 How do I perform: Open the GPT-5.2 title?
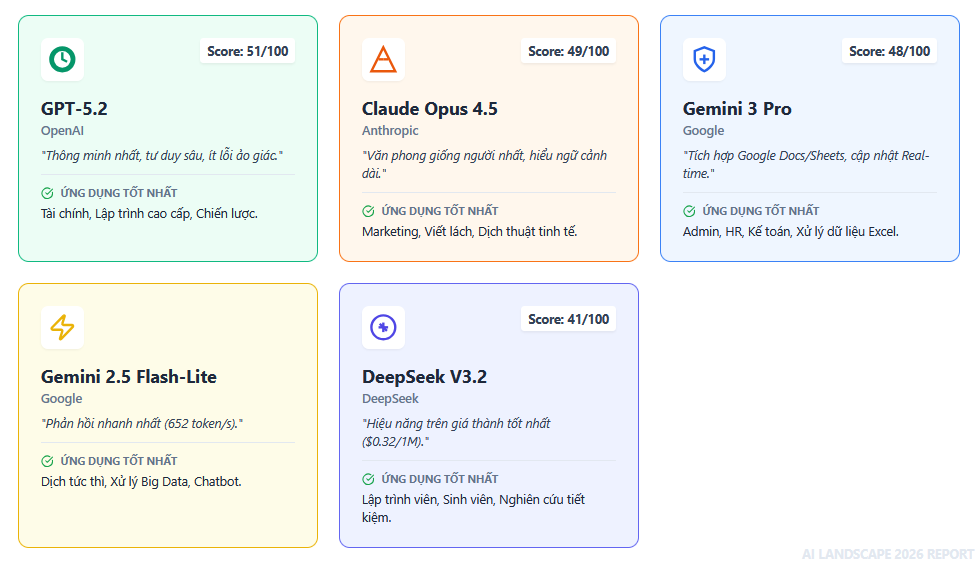tap(74, 109)
